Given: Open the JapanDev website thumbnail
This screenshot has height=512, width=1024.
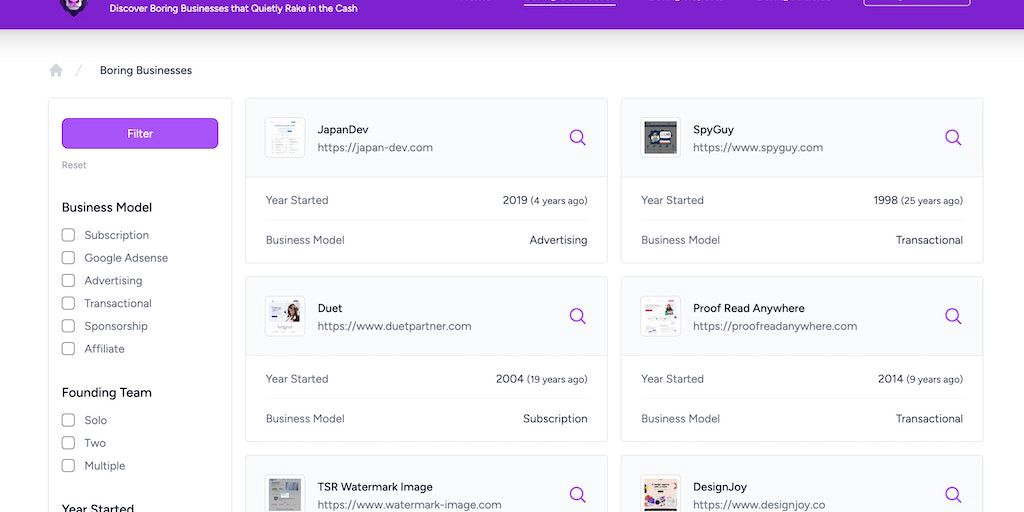Looking at the screenshot, I should pyautogui.click(x=285, y=138).
